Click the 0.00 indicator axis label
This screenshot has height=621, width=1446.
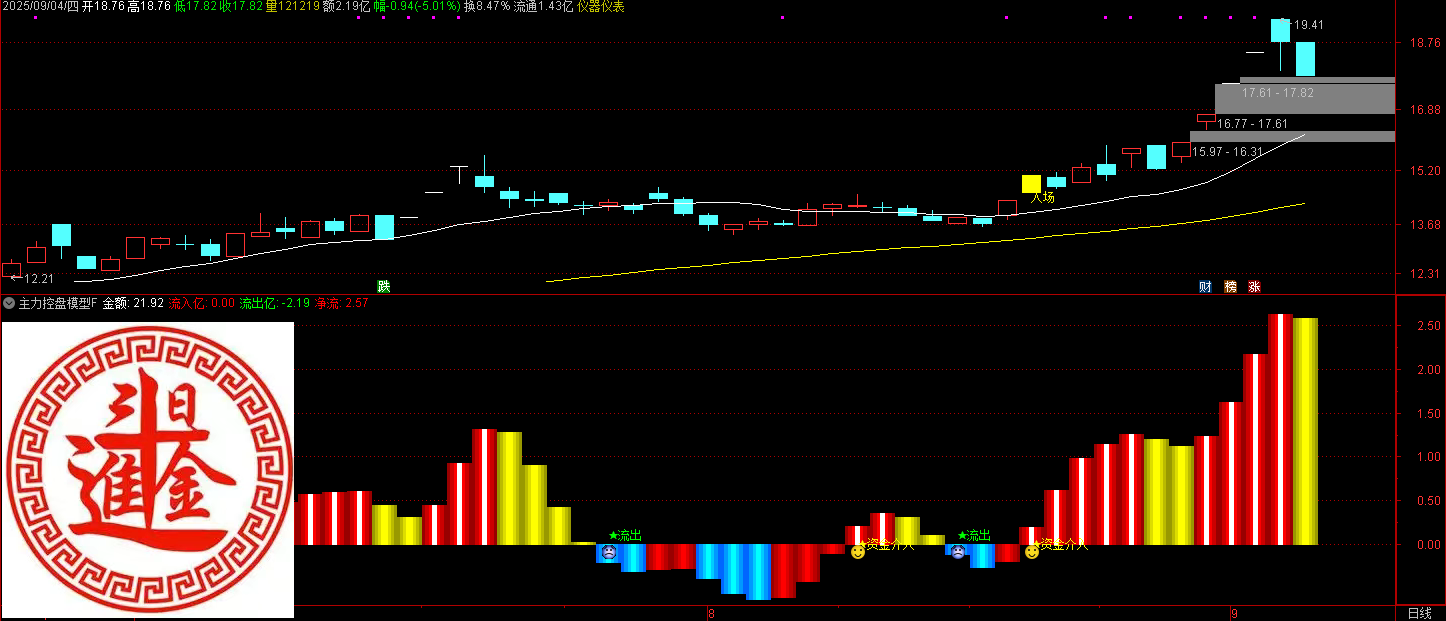[1427, 545]
